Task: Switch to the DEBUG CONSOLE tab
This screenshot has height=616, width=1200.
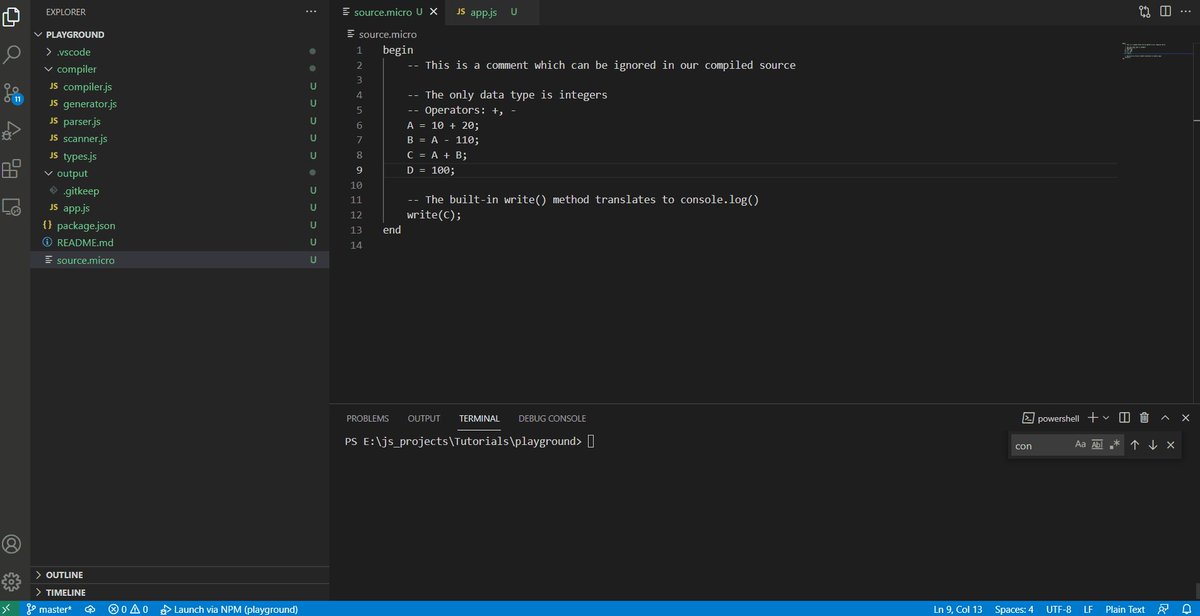Action: pos(552,418)
